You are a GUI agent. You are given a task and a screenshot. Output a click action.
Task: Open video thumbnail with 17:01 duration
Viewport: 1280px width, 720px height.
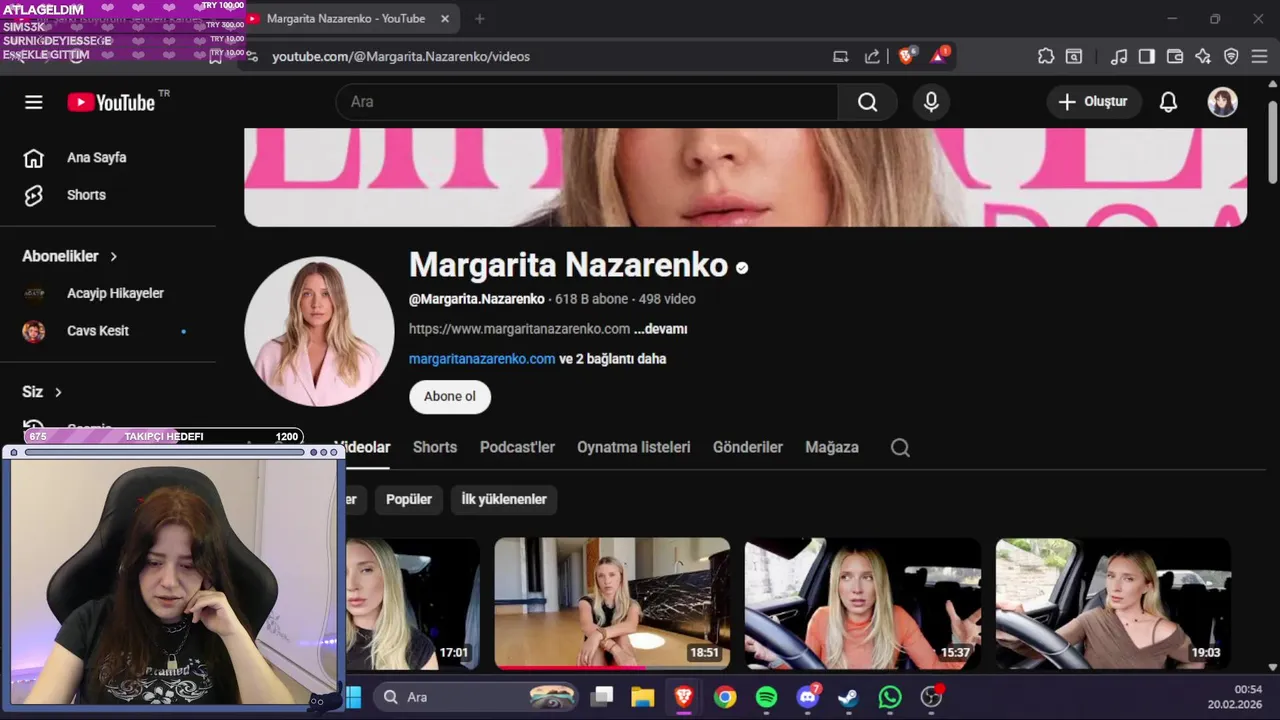click(x=413, y=604)
